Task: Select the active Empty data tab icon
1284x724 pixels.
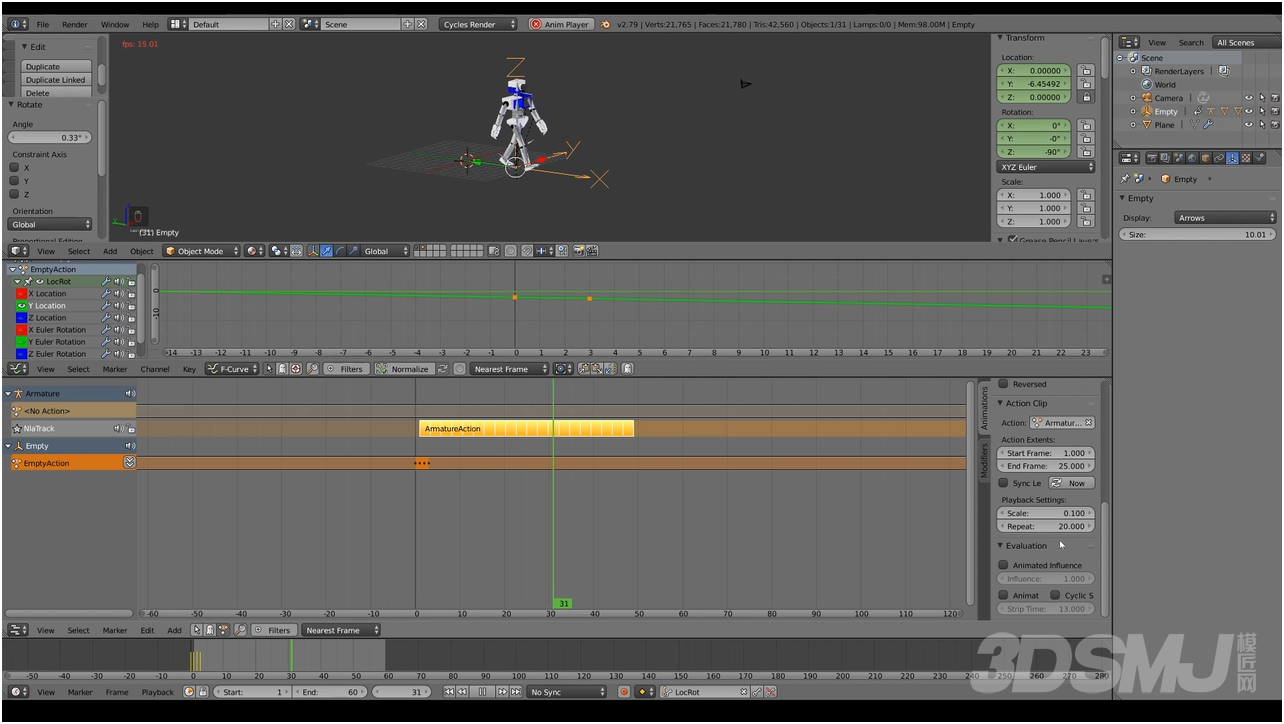Action: [1233, 158]
